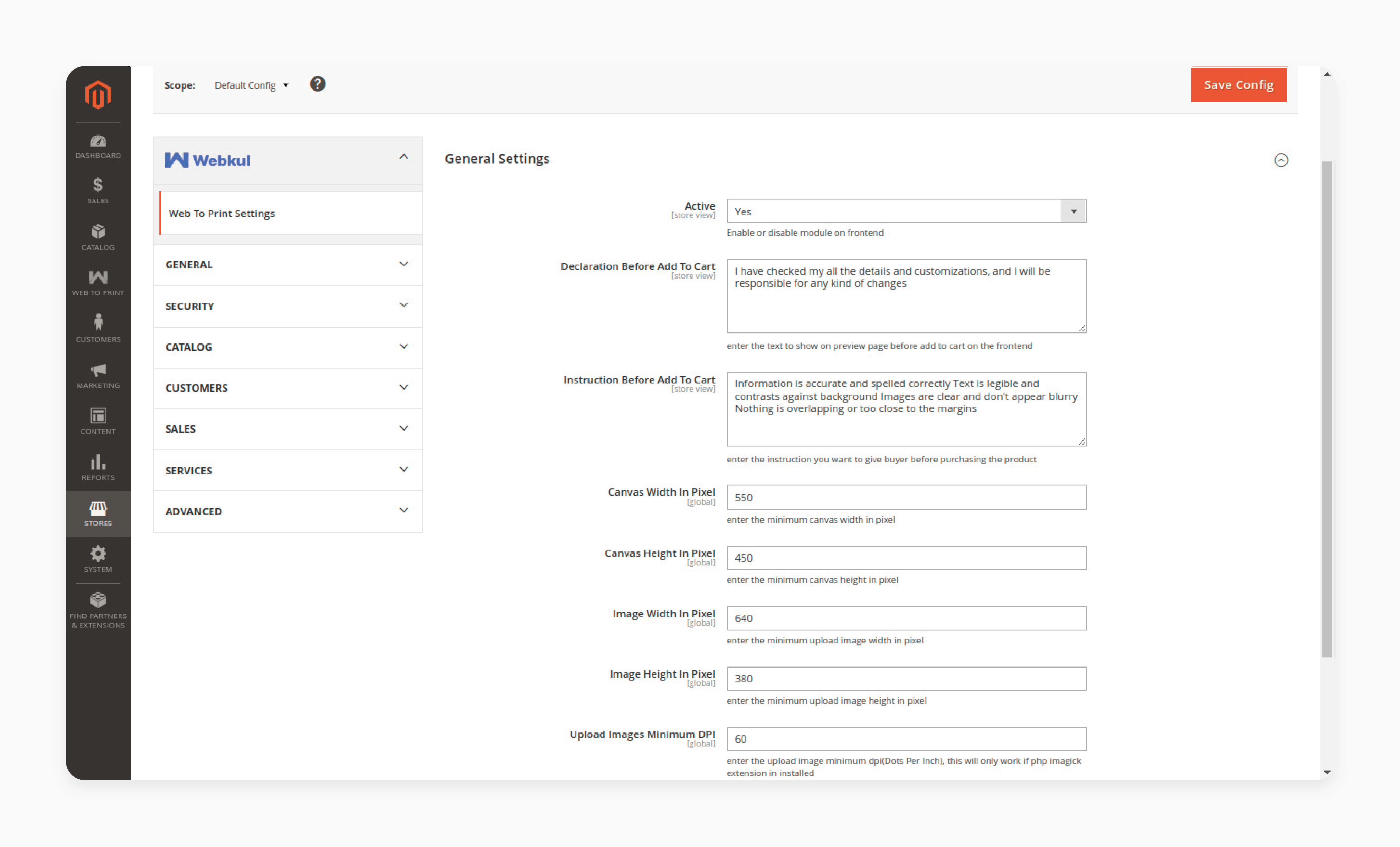Collapse General Settings with the circle arrow
Screen dimensions: 1400x847
(x=1281, y=160)
